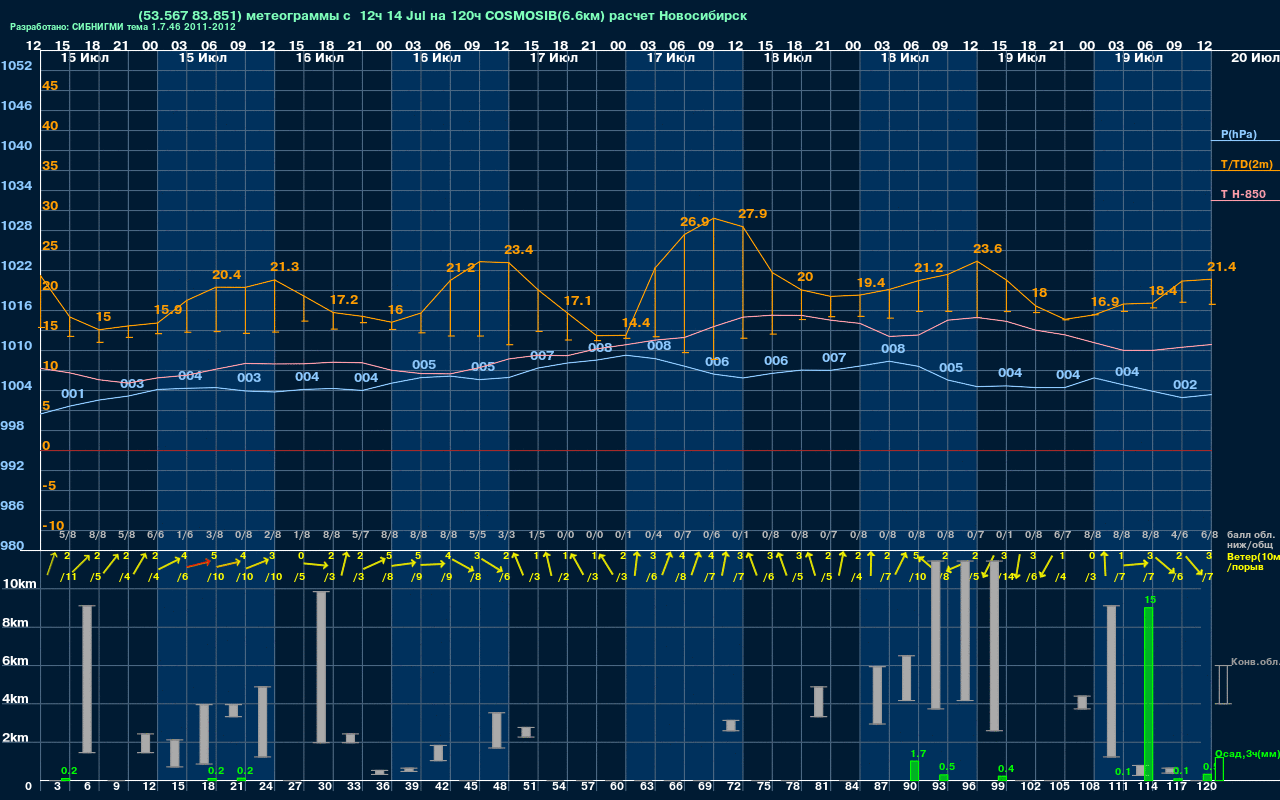Click the tall green precipitation bar at hour 114
1280x800 pixels.
coord(1148,694)
